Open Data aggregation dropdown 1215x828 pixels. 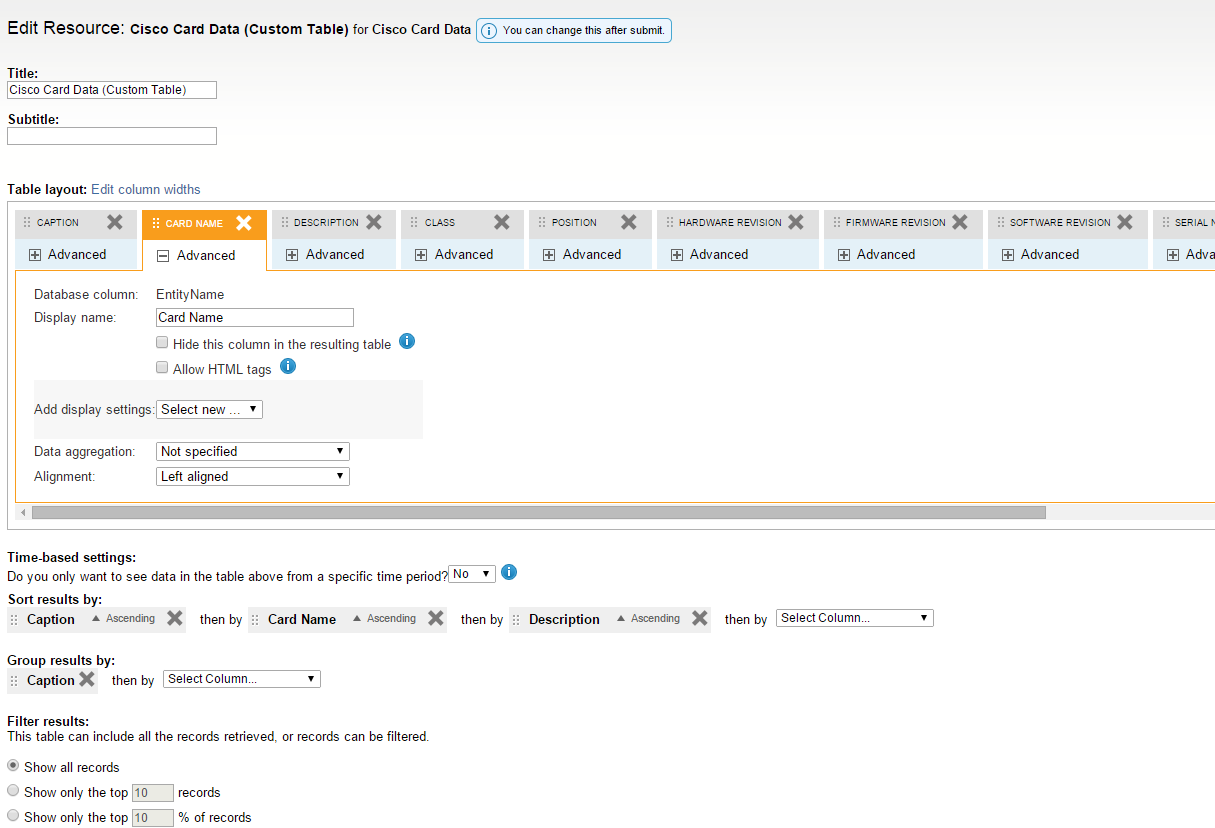pos(253,451)
